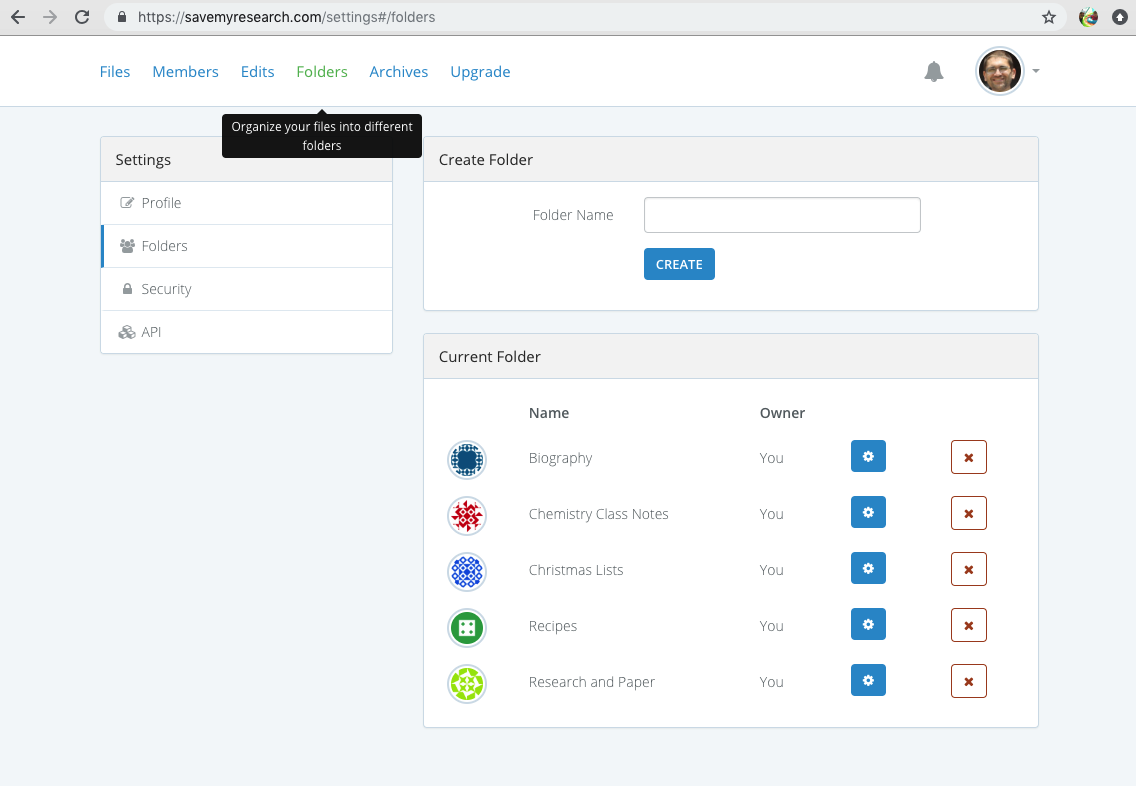Open the Folders tab in top navigation
This screenshot has height=786, width=1136.
(x=322, y=72)
